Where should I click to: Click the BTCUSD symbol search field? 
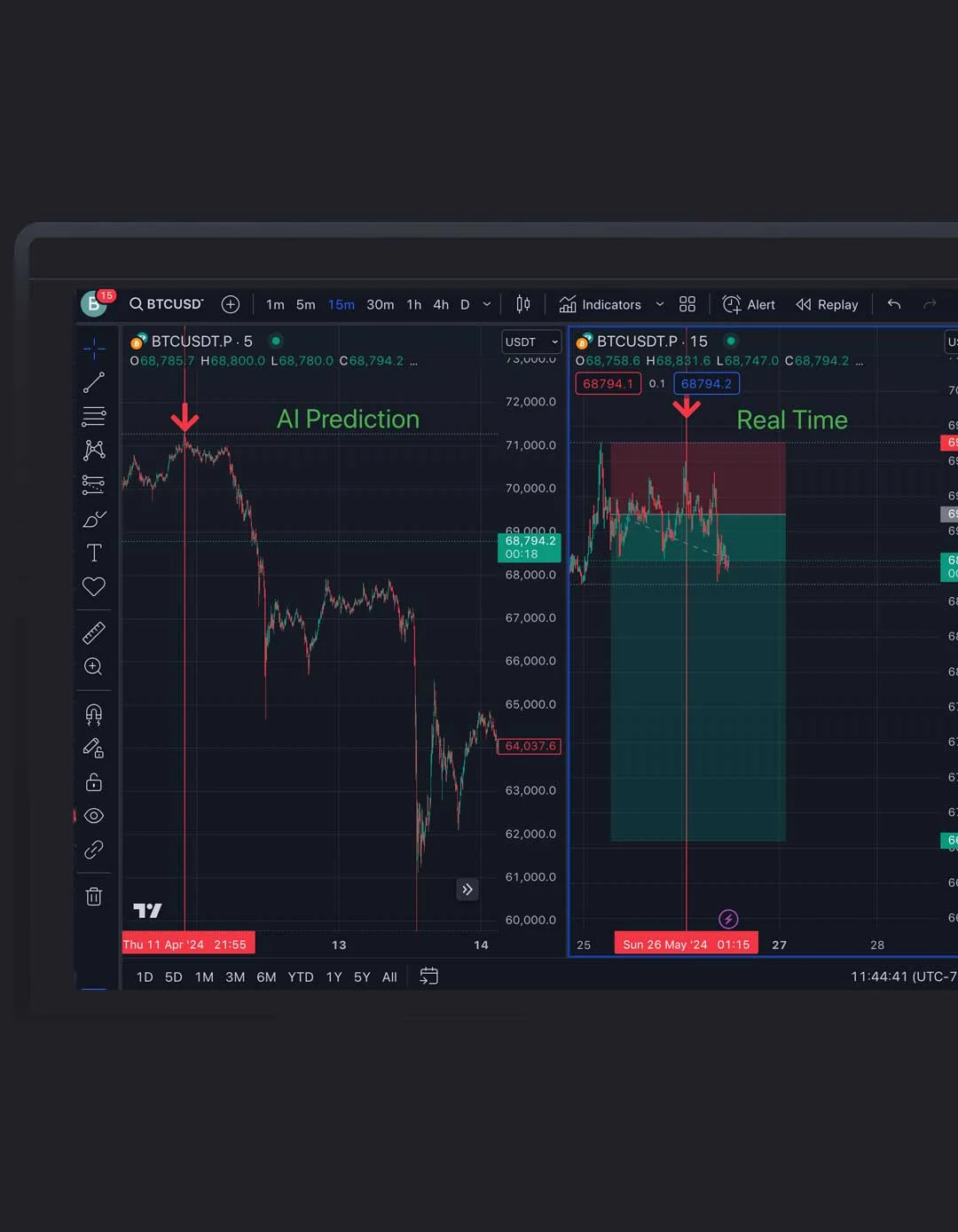click(x=173, y=304)
